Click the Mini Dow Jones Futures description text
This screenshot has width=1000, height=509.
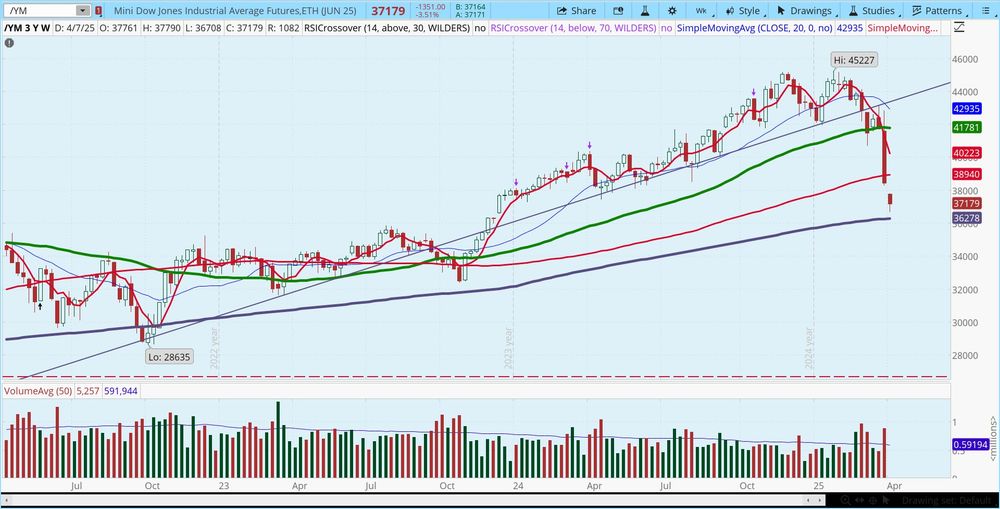pyautogui.click(x=235, y=10)
